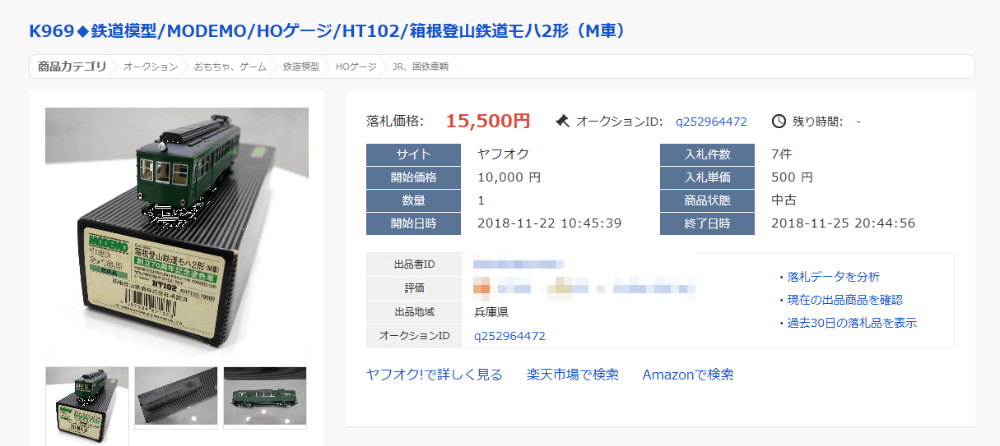Image resolution: width=1000 pixels, height=446 pixels.
Task: Select the 鉄道模型 breadcrumb
Action: [301, 67]
